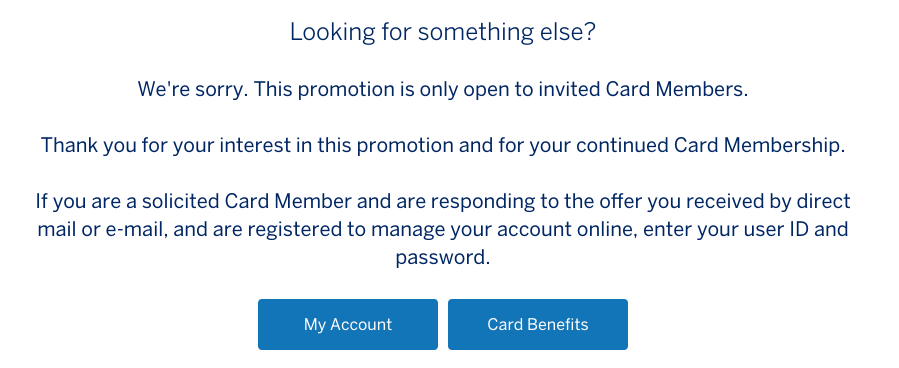The image size is (899, 368).
Task: Click the 'If you are a solicited' paragraph
Action: pos(443,229)
